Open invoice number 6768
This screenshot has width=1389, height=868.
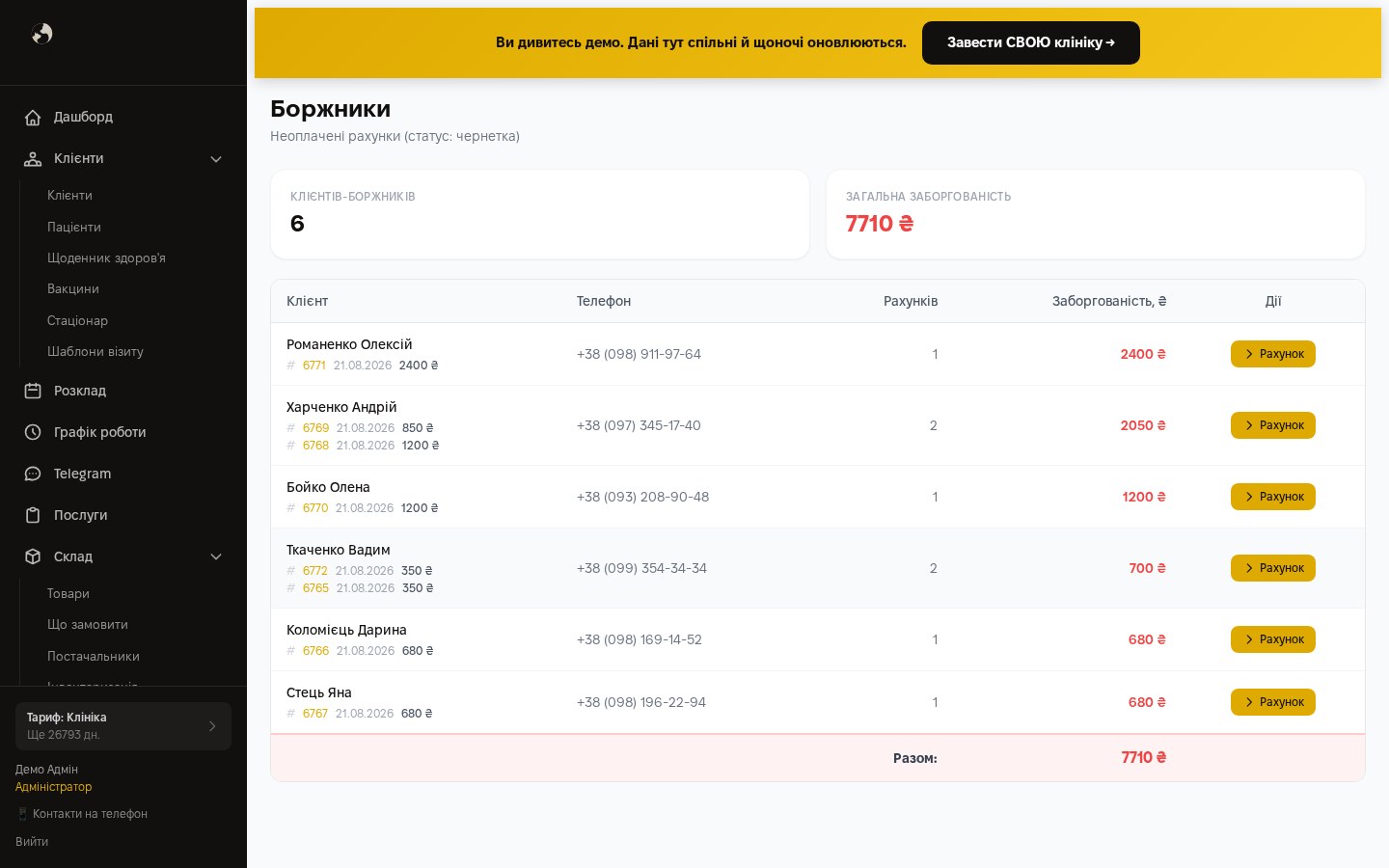click(315, 446)
